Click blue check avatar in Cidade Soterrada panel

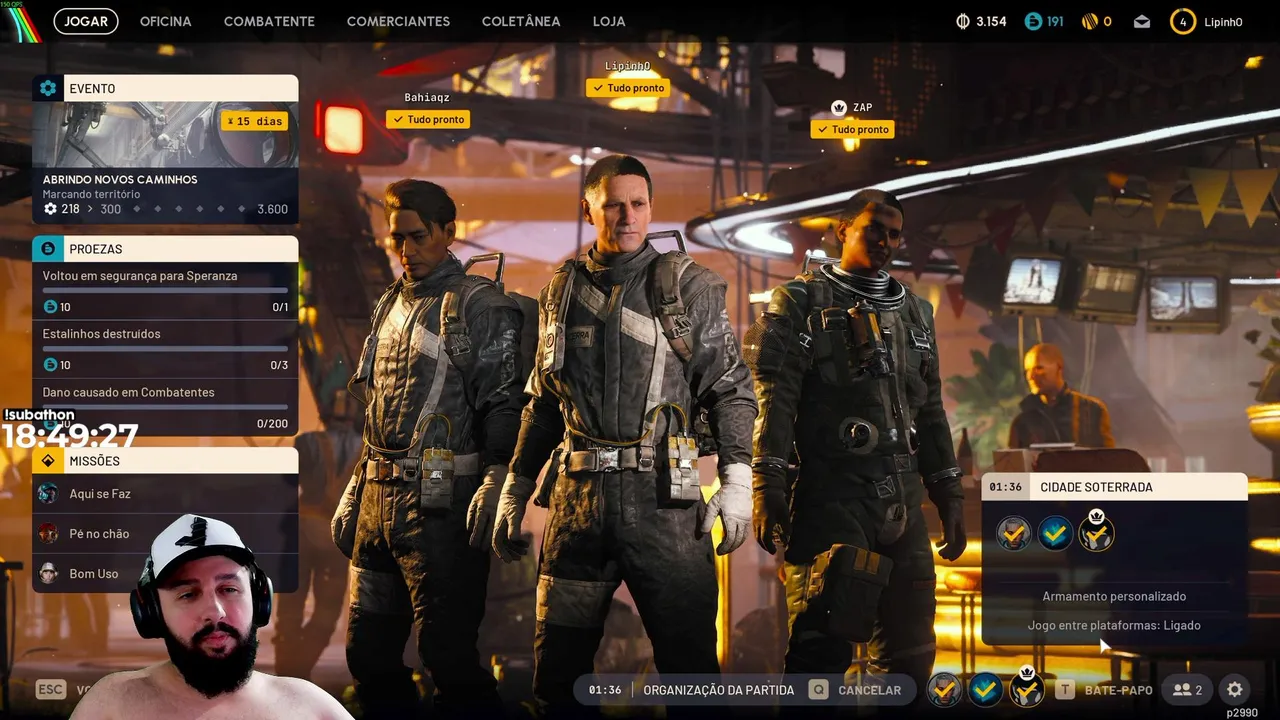1055,534
